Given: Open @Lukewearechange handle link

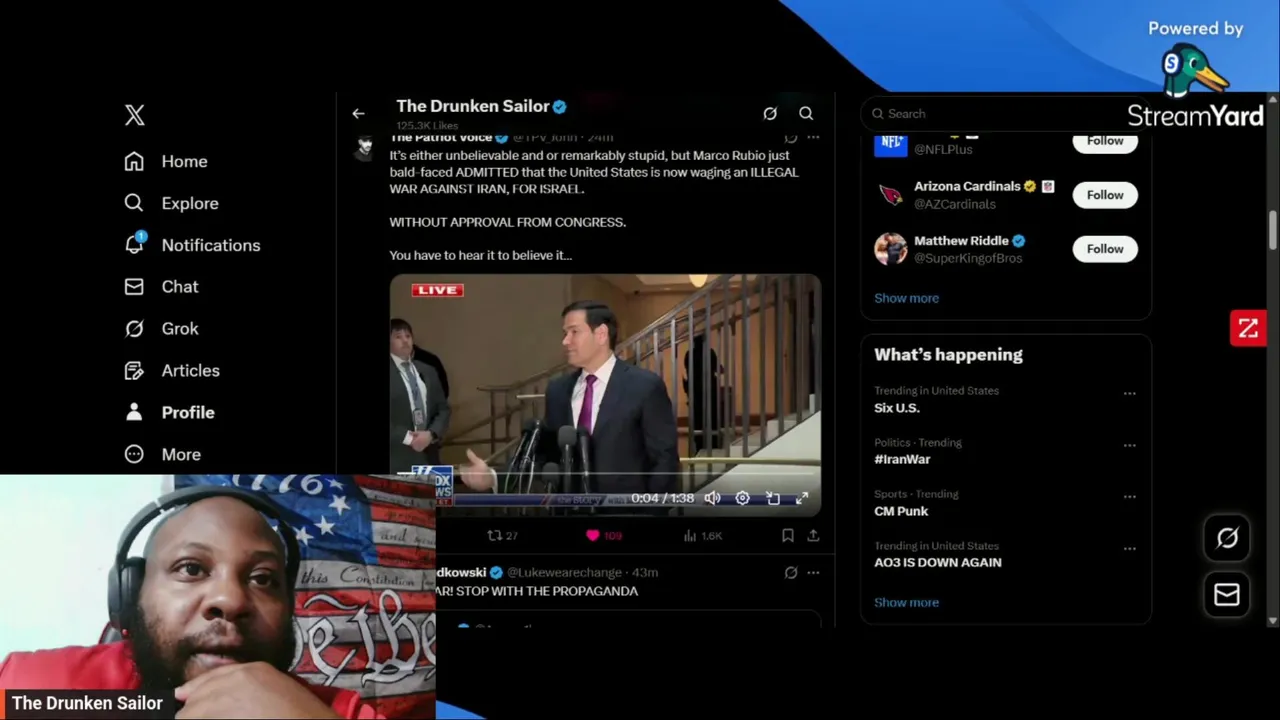Looking at the screenshot, I should [x=566, y=573].
